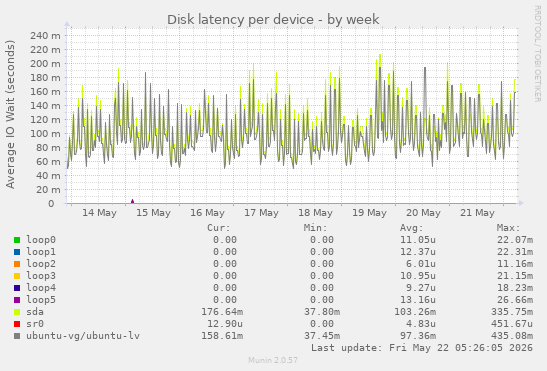Select the 'loop4' legend label
This screenshot has height=371, width=547.
pos(41,288)
